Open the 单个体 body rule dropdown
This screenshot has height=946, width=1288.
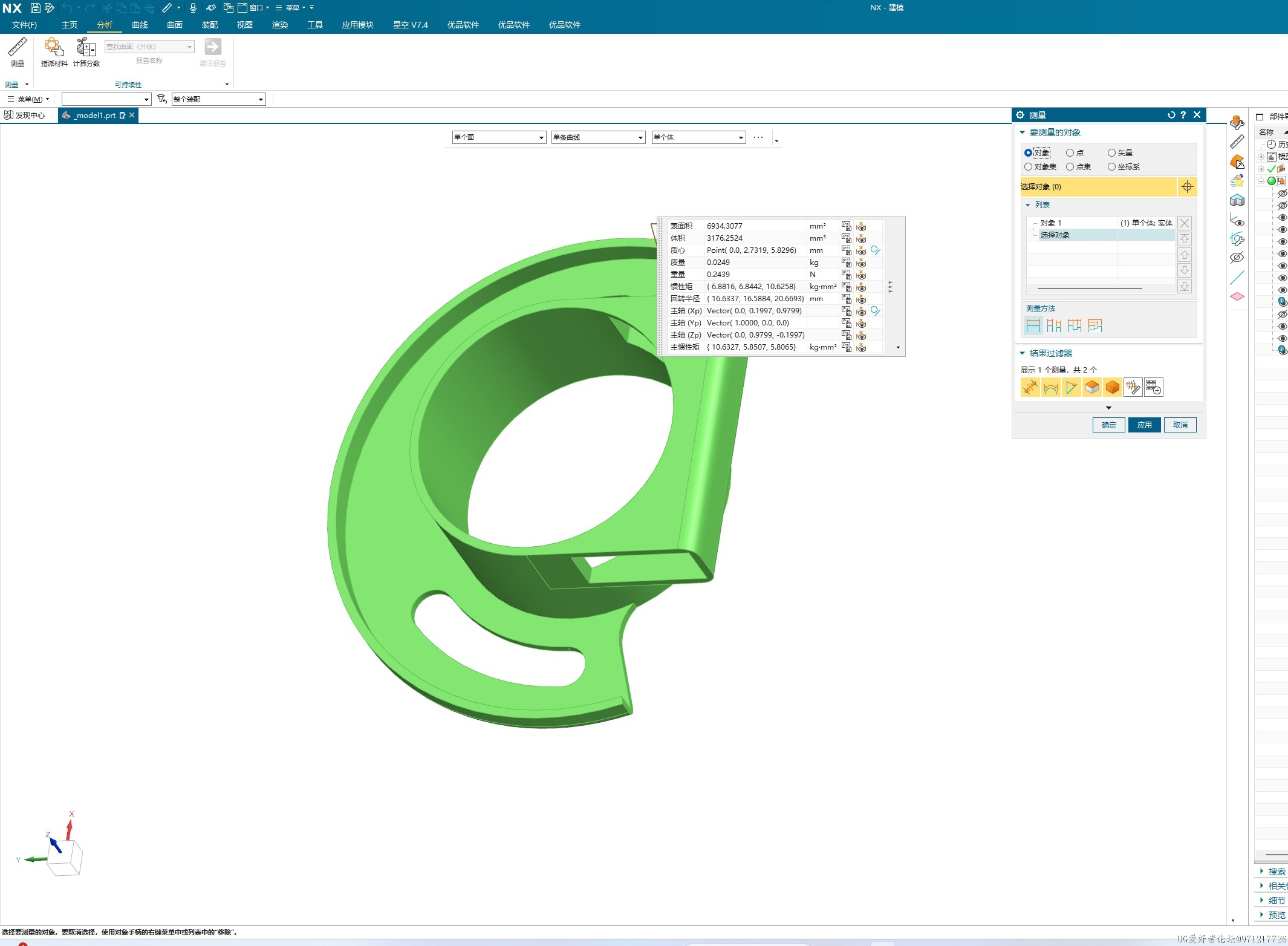[699, 137]
